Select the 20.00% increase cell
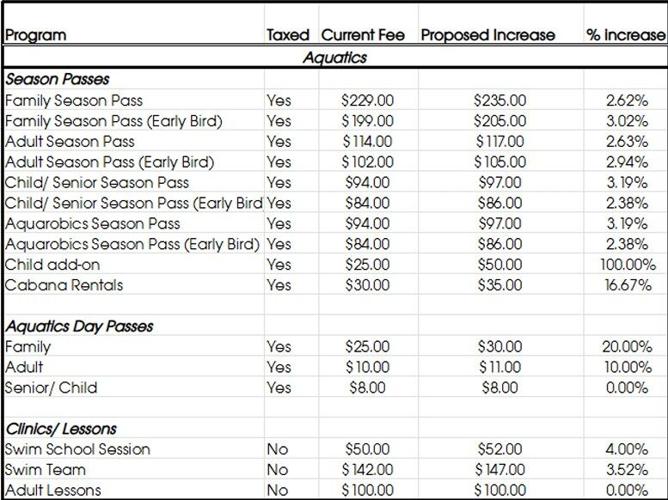The width and height of the screenshot is (668, 500). click(628, 346)
